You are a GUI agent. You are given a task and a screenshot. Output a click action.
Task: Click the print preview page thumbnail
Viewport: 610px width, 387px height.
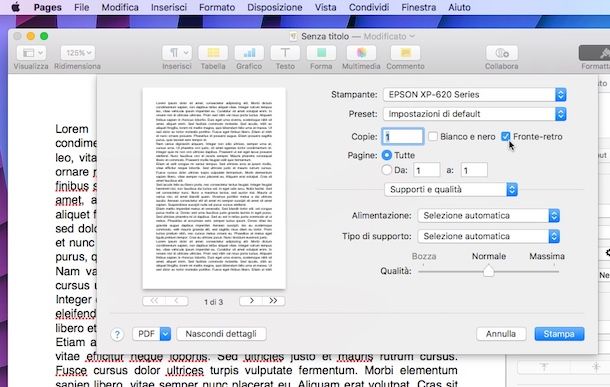point(214,188)
